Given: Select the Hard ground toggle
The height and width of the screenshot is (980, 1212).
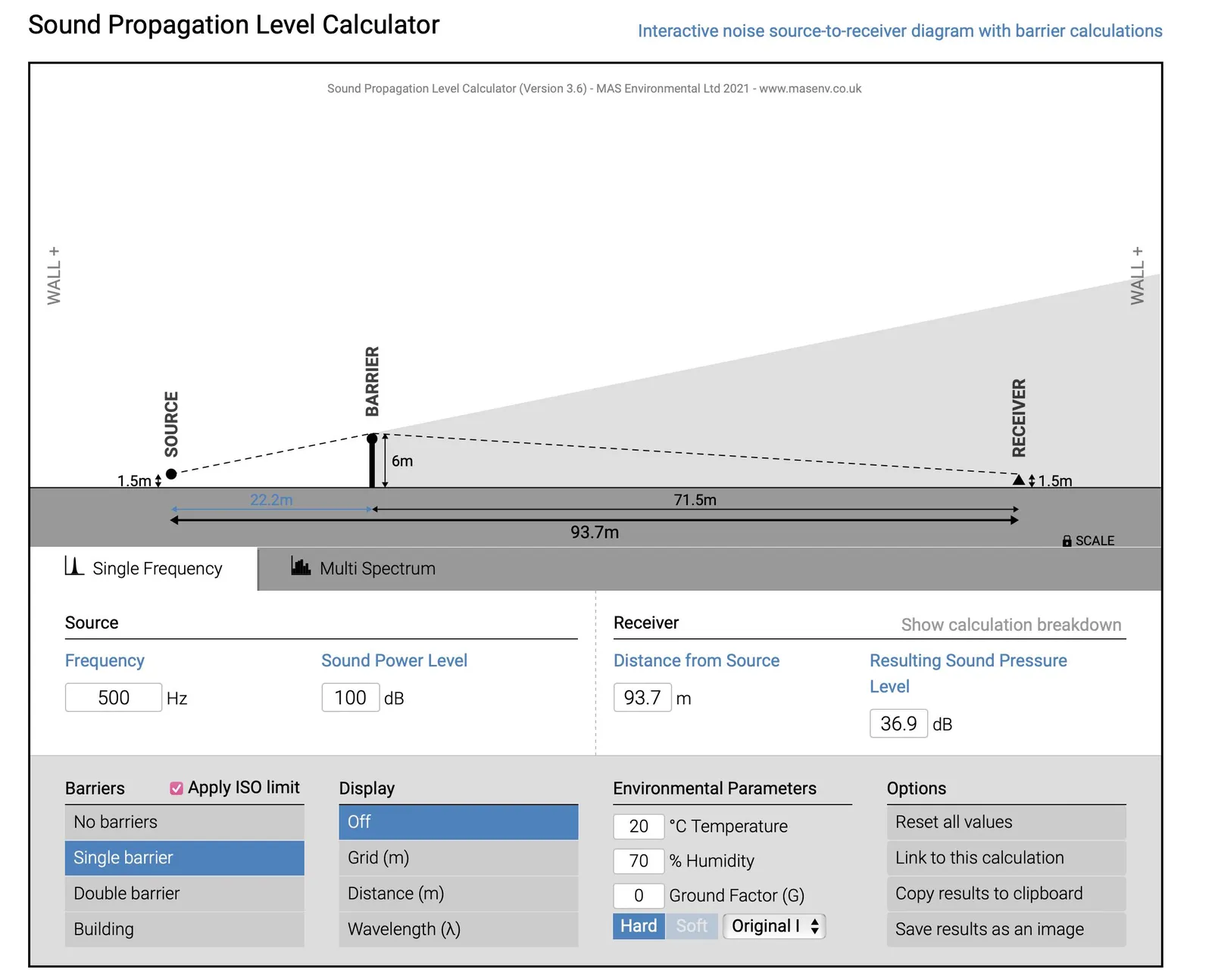Looking at the screenshot, I should (x=639, y=926).
